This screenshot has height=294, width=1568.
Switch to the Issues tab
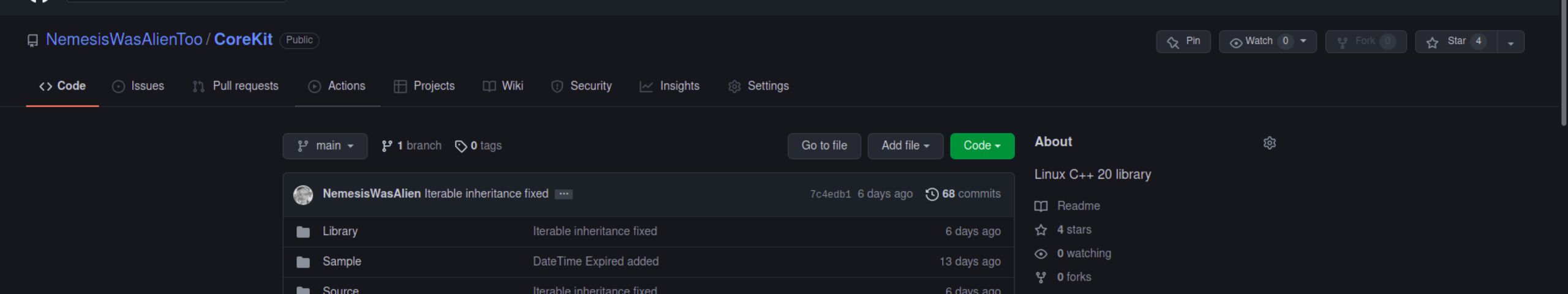pyautogui.click(x=138, y=86)
